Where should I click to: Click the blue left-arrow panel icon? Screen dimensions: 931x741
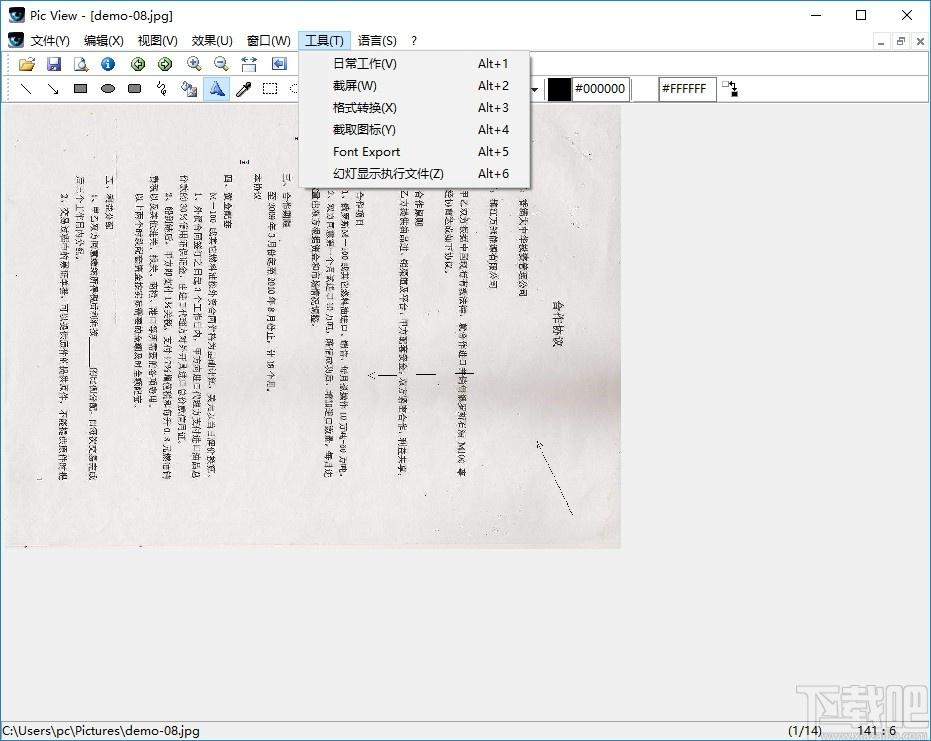(x=279, y=64)
